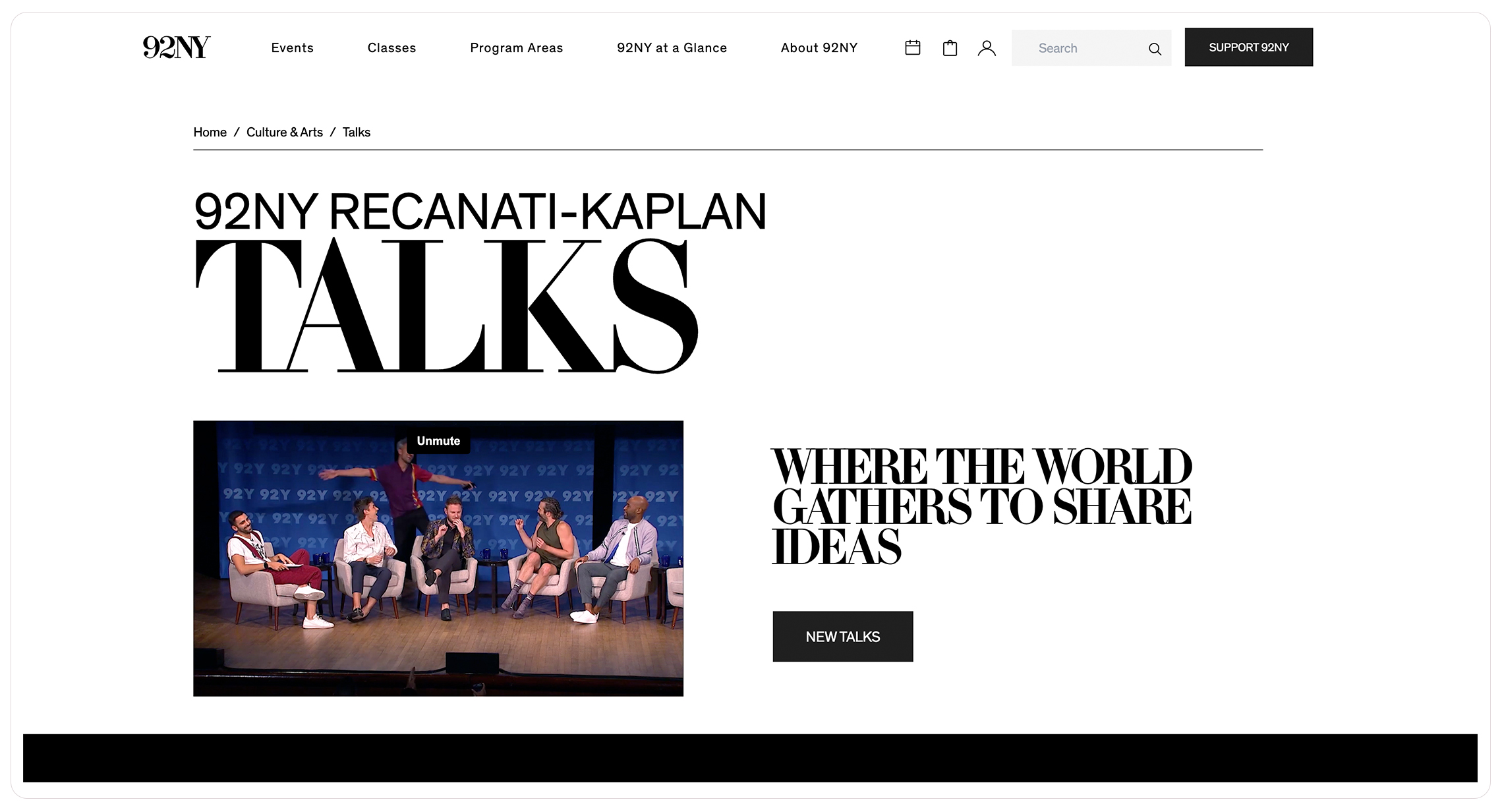The image size is (1502, 812).
Task: Click the Culture & Arts breadcrumb link
Action: [x=285, y=132]
